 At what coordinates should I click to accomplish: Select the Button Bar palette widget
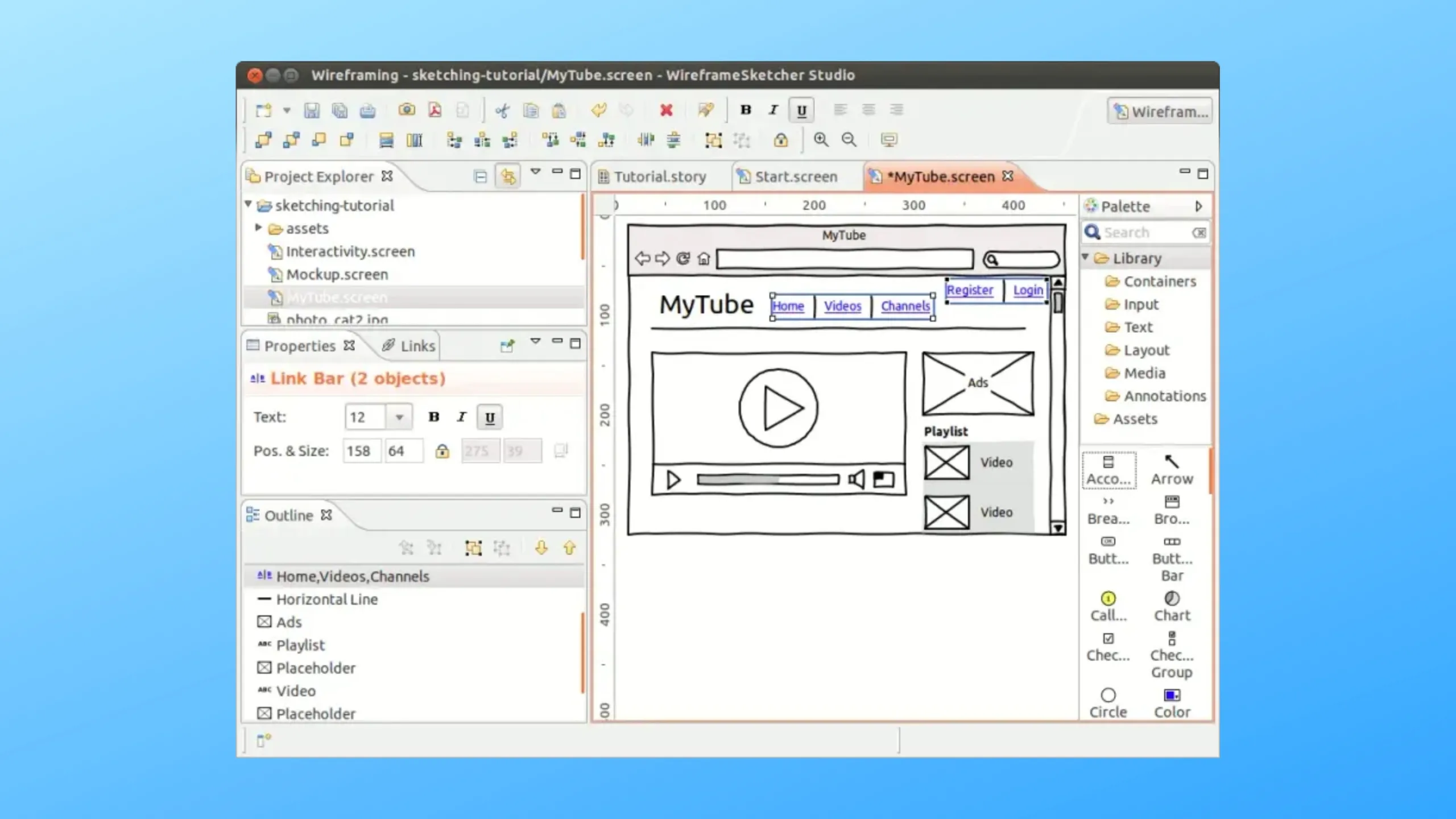click(x=1172, y=559)
